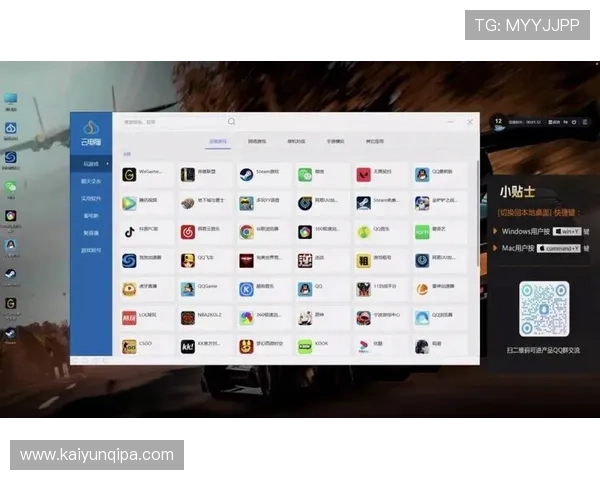The height and width of the screenshot is (480, 600).
Task: Open the Tencent Video play-arrow tile
Action: click(x=147, y=204)
